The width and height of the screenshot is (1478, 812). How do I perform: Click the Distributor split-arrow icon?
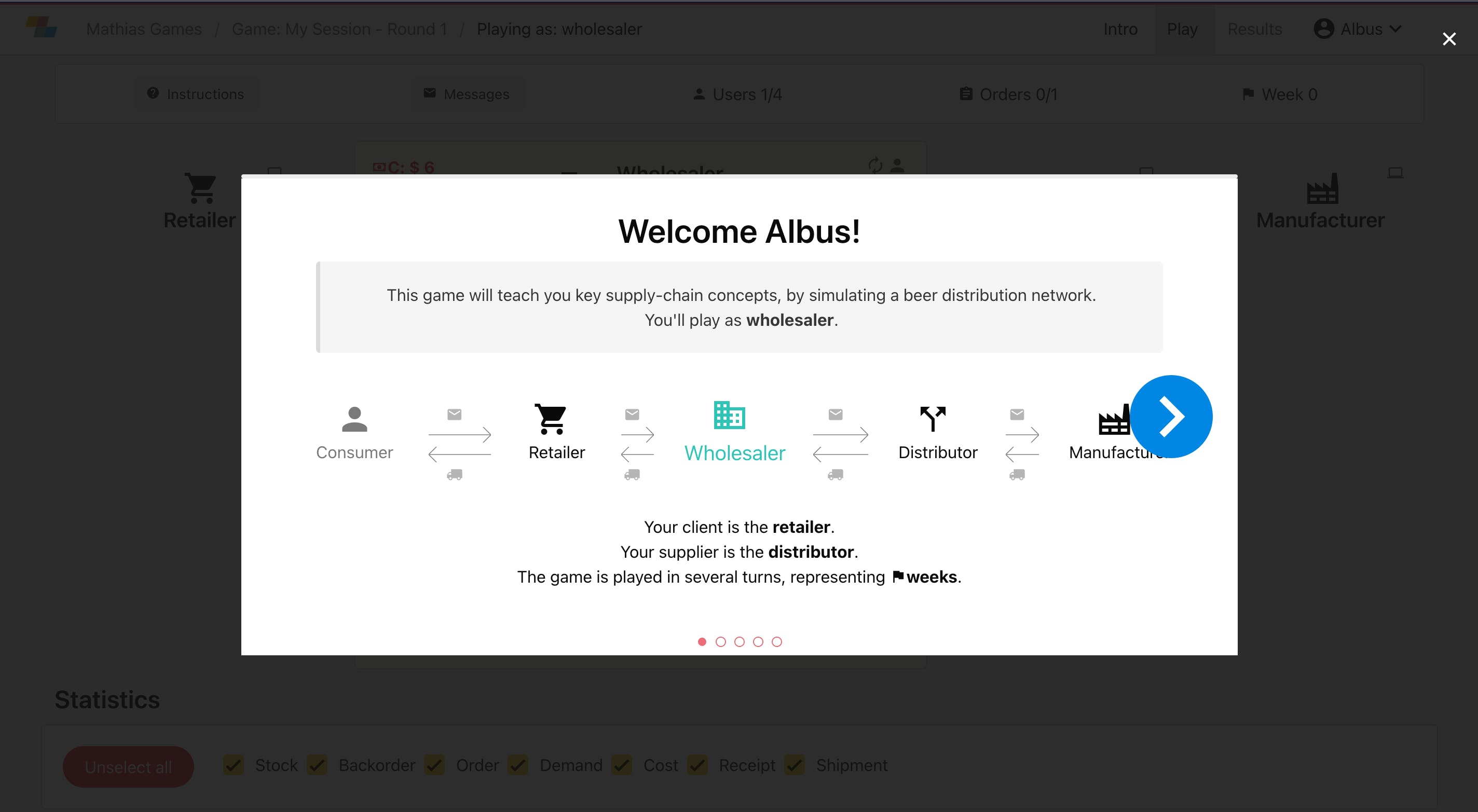point(933,419)
